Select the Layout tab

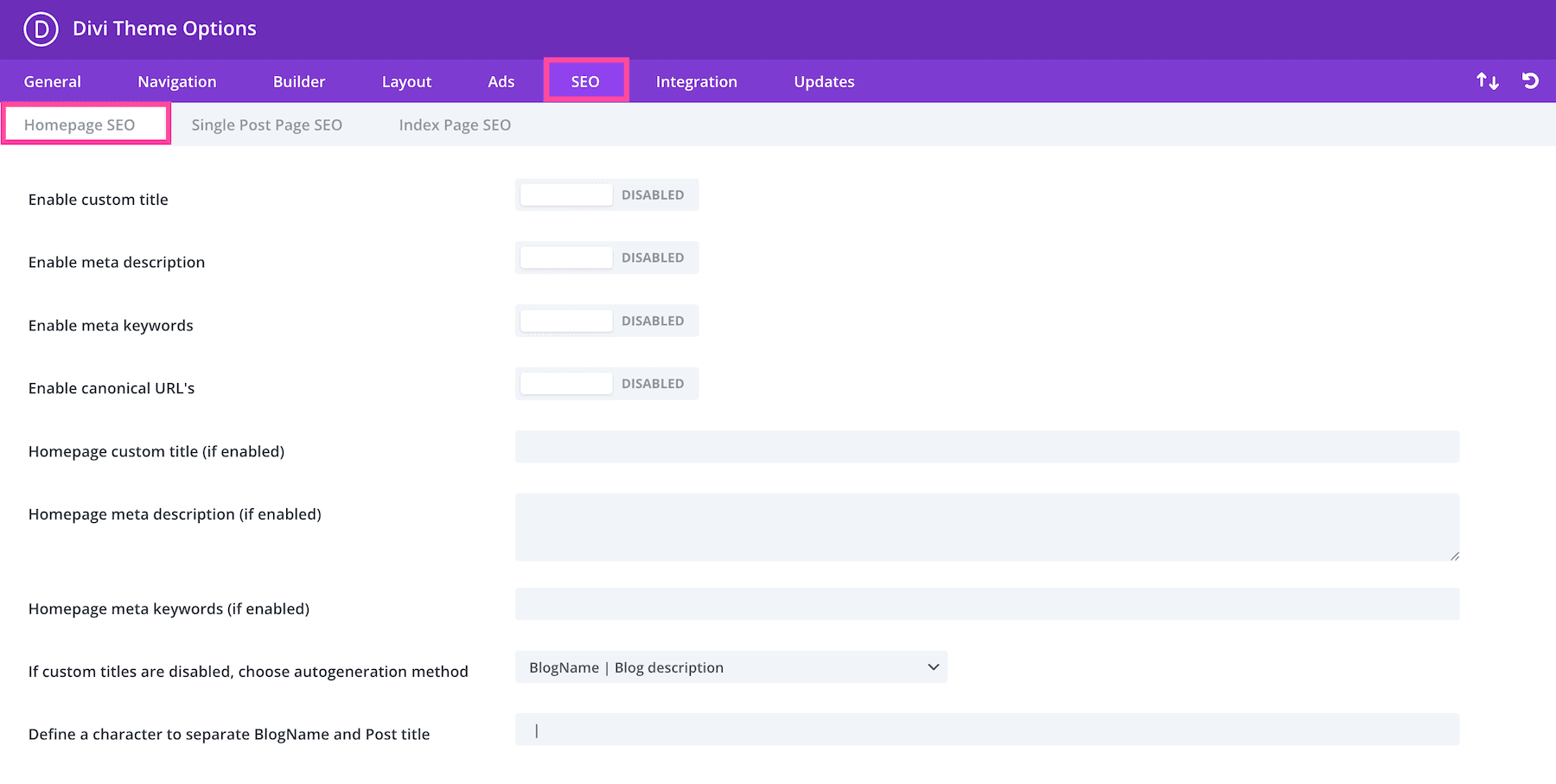(x=406, y=82)
